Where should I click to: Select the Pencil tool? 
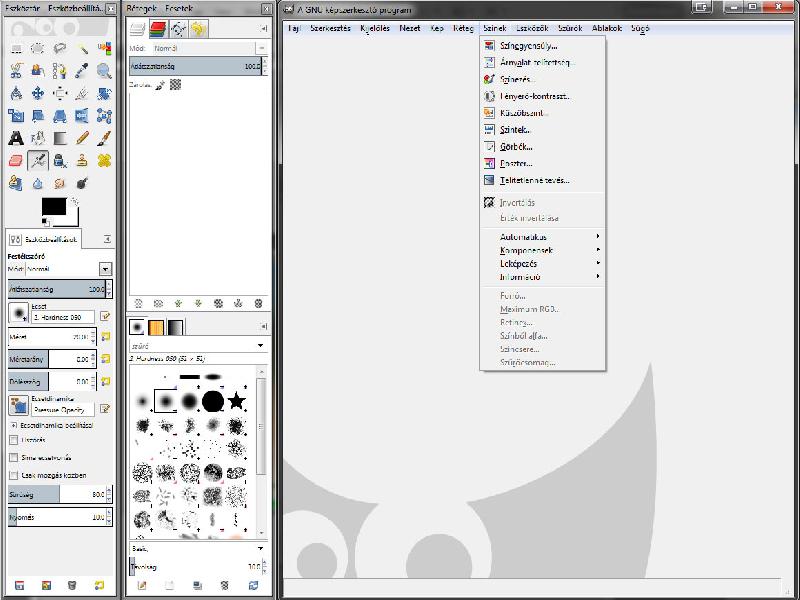pyautogui.click(x=82, y=138)
